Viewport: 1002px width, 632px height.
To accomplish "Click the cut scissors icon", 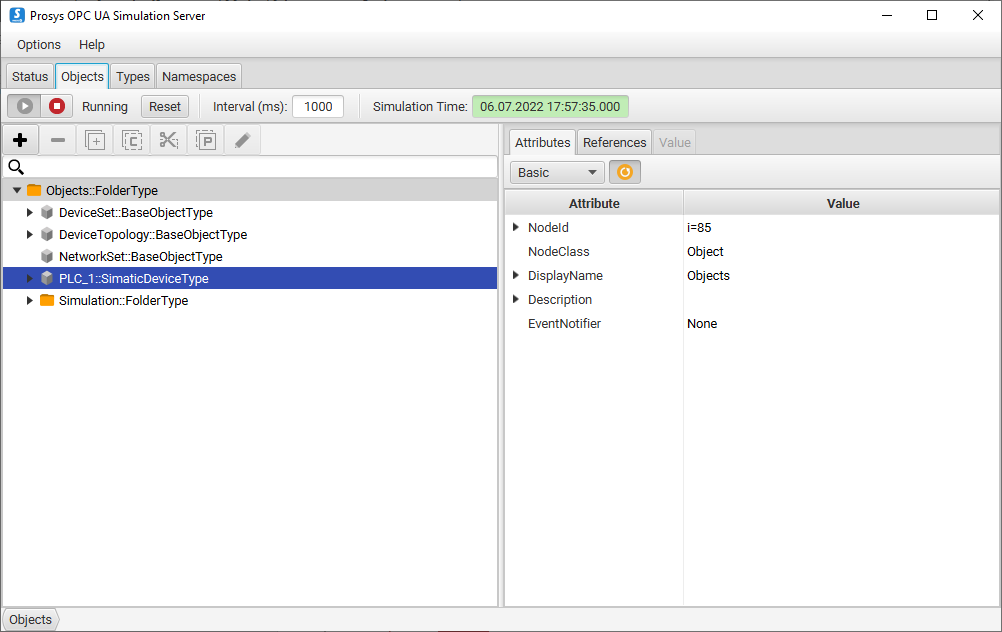I will click(x=168, y=140).
